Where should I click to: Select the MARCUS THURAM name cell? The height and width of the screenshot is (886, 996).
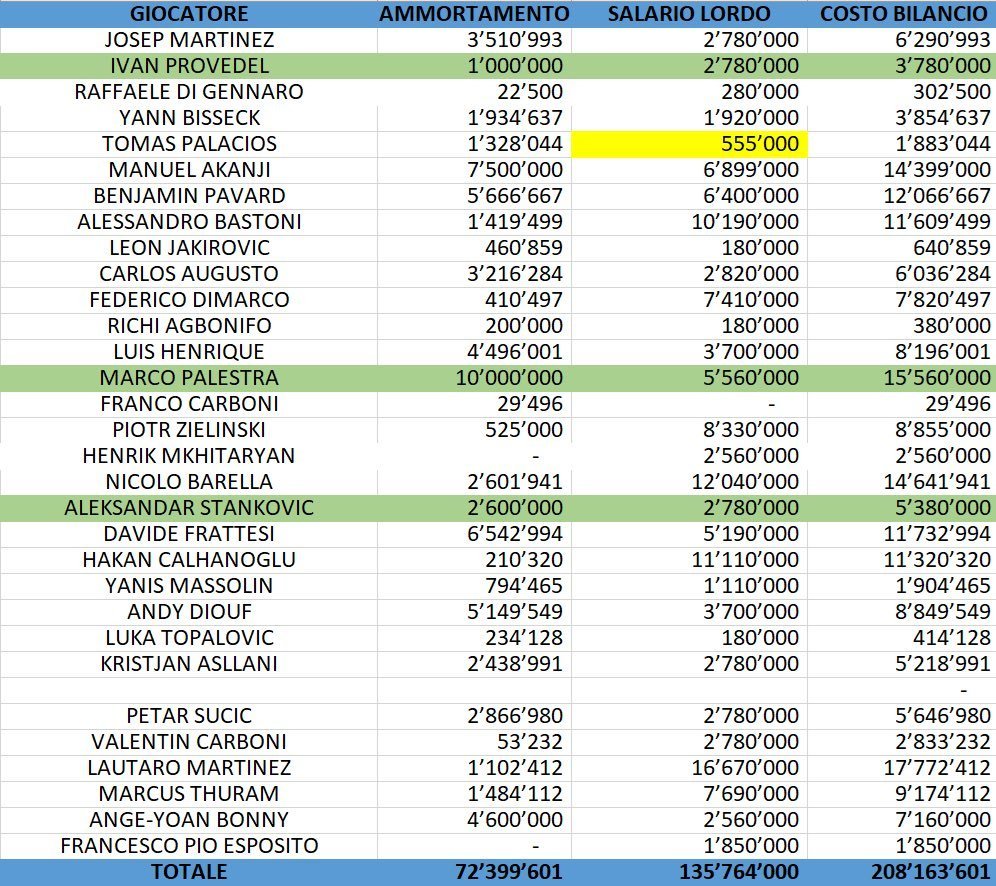click(189, 795)
